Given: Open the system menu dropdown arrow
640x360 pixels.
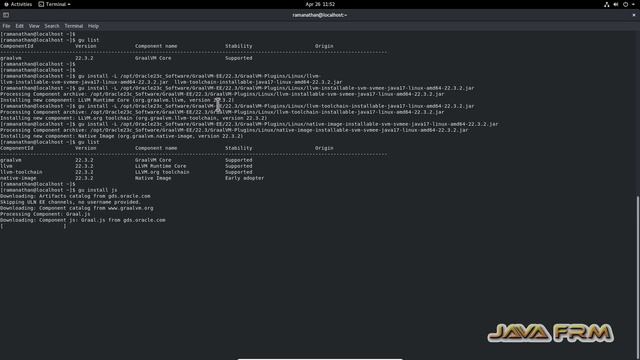Looking at the screenshot, I should tap(633, 4).
